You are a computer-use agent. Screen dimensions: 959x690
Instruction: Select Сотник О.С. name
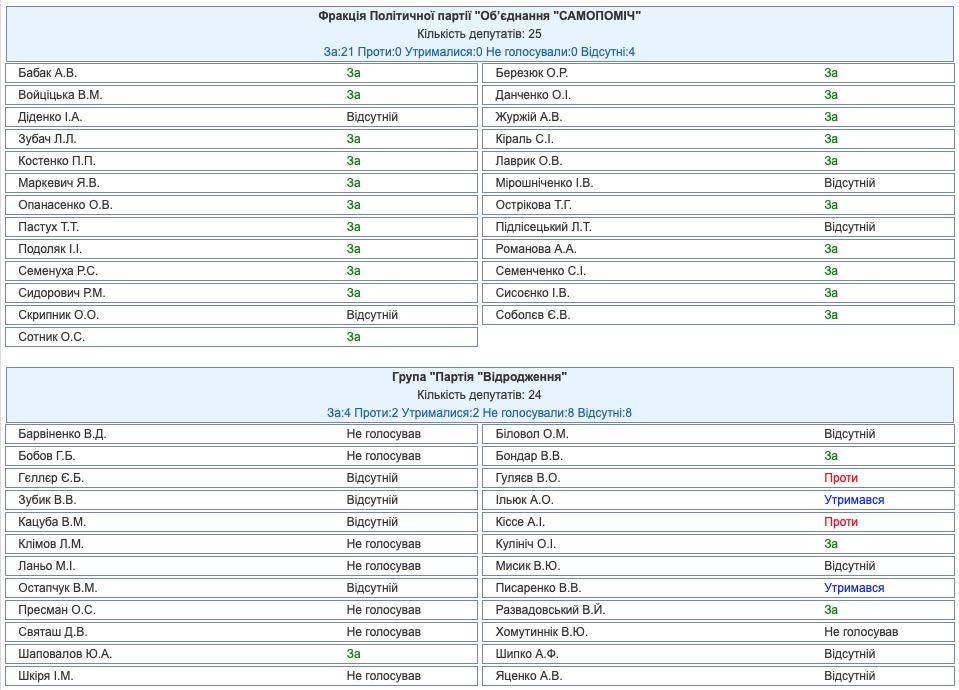[x=52, y=337]
